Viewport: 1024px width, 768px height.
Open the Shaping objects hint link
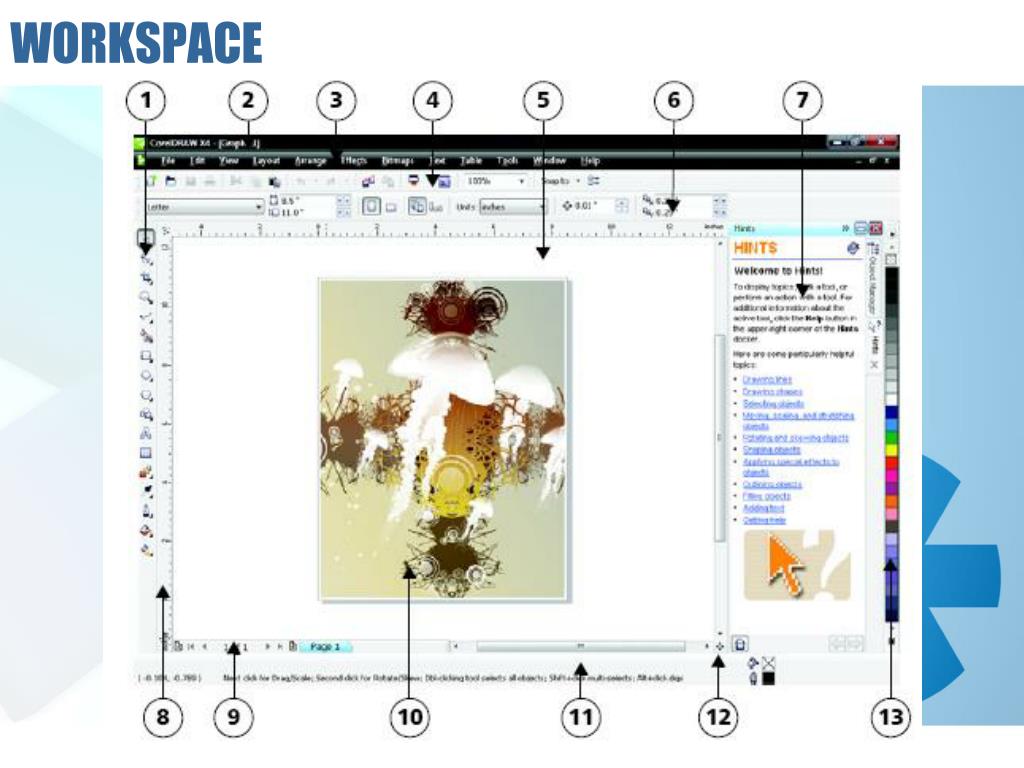[x=771, y=450]
